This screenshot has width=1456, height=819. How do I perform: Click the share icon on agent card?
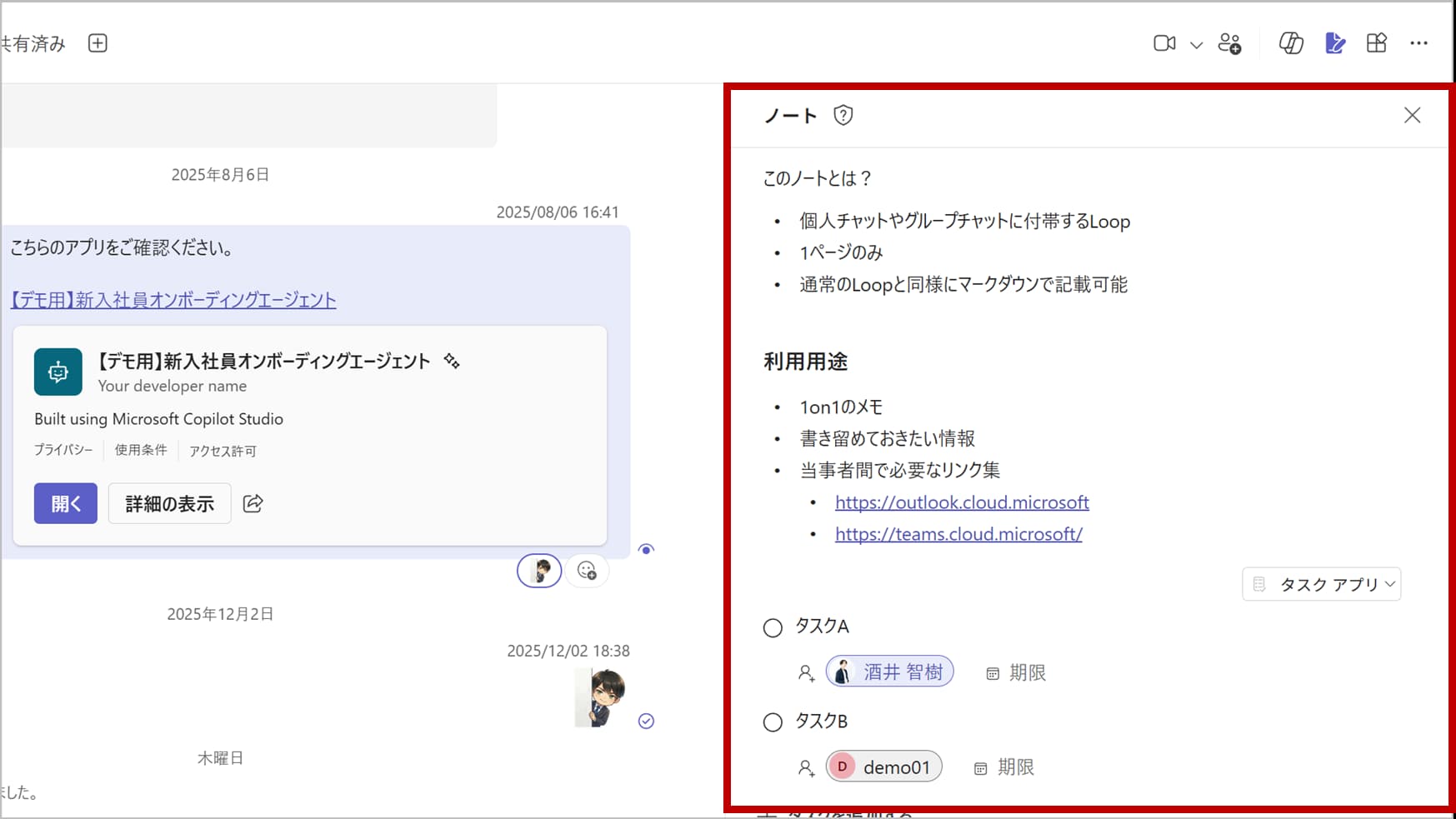[x=253, y=503]
